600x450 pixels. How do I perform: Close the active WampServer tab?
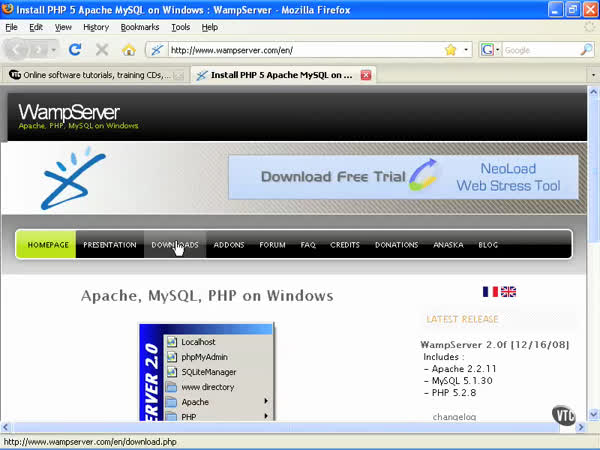(366, 75)
